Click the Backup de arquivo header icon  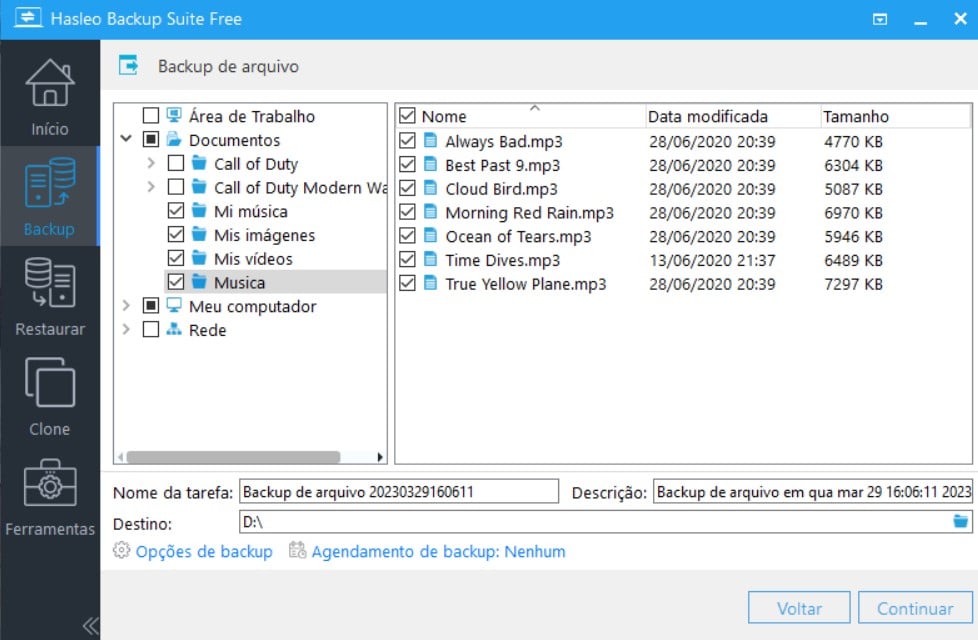click(x=128, y=65)
